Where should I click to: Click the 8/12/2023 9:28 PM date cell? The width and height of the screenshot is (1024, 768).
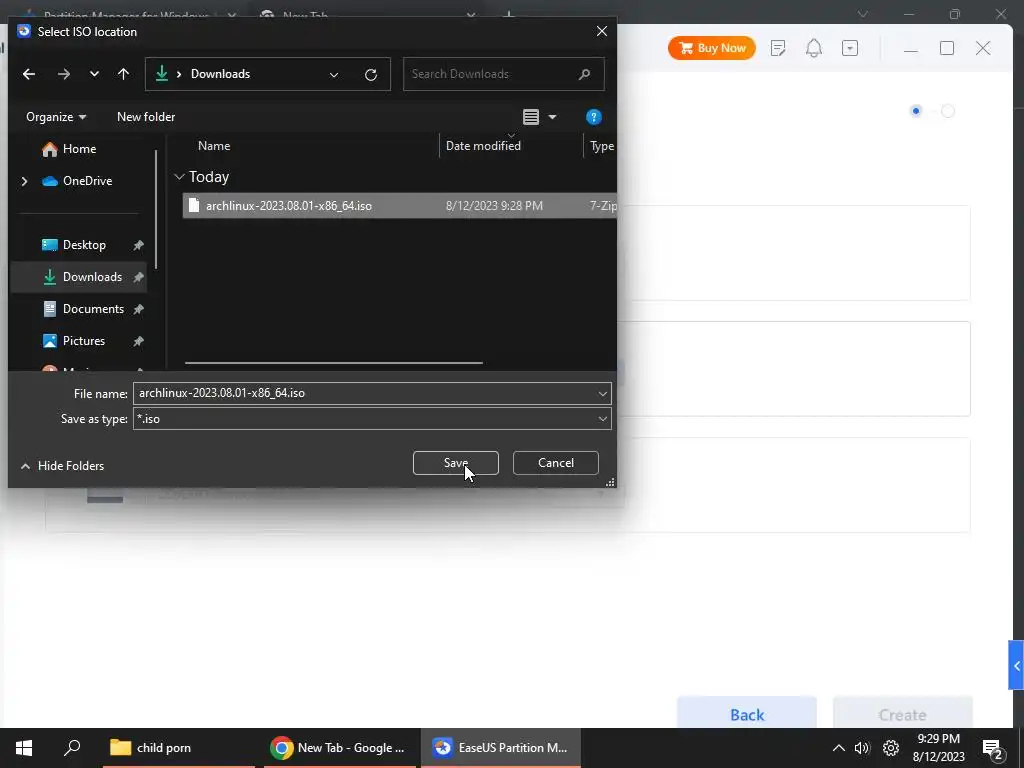click(x=494, y=206)
